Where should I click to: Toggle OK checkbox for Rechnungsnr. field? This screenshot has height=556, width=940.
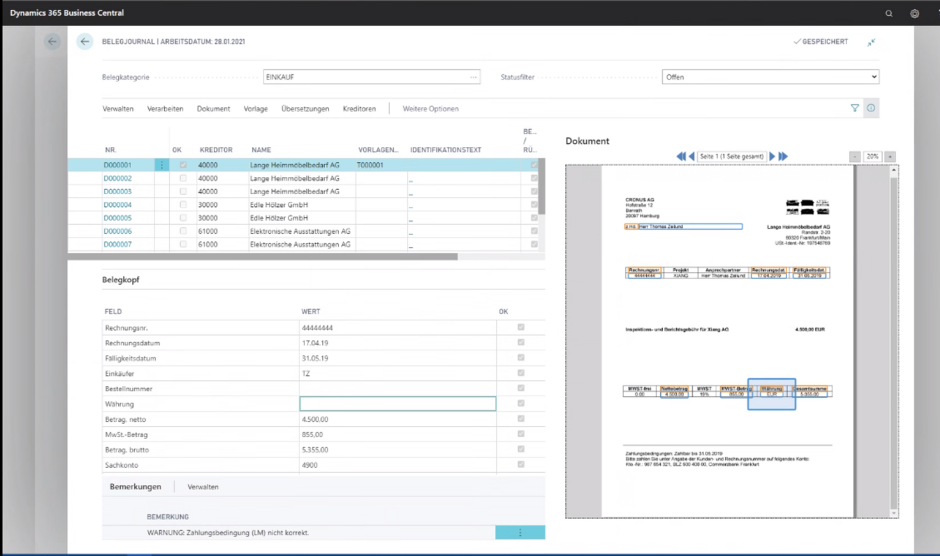tap(520, 327)
